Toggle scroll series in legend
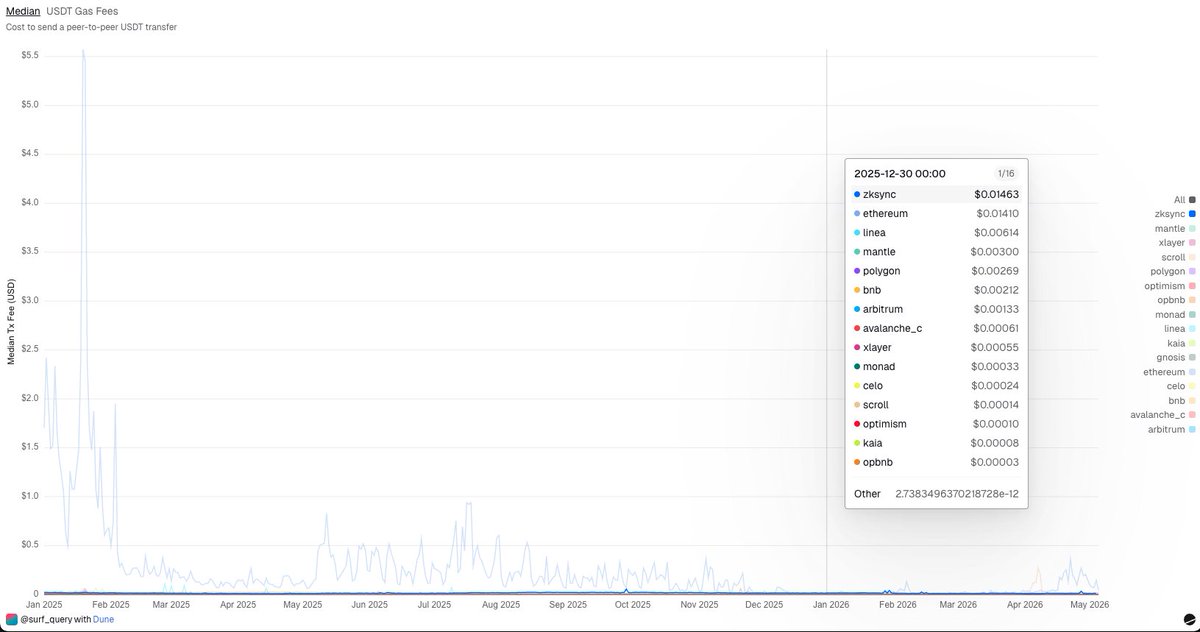Screen dimensions: 1200x632 point(1178,257)
